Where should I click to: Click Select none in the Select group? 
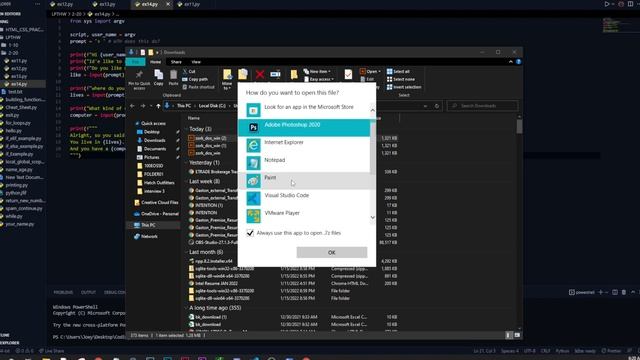[400, 79]
